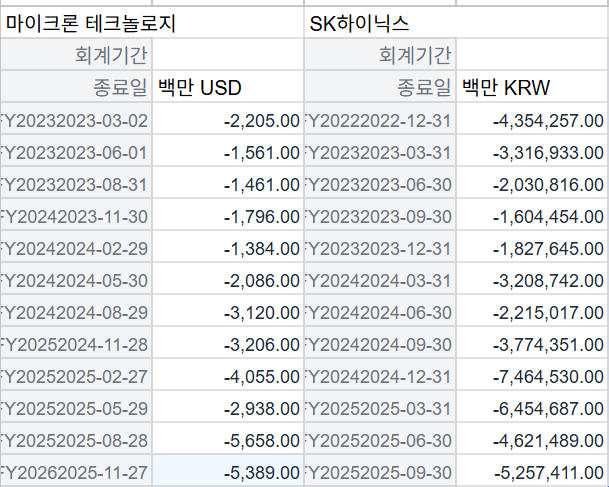Select the date cell 2025-02-27

tap(76, 375)
